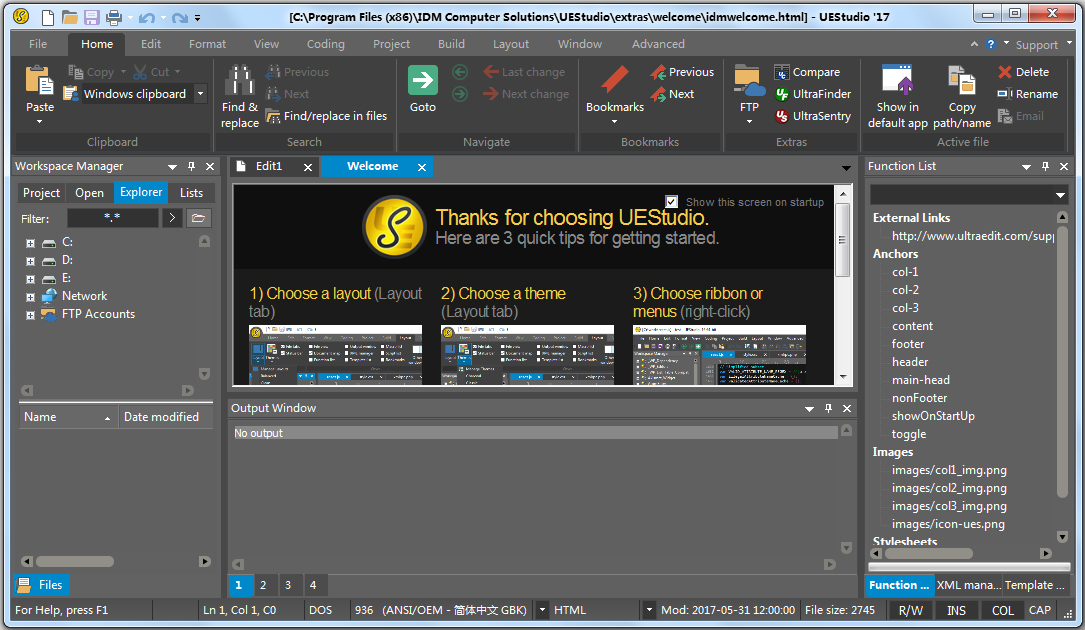Open the Coding ribbon tab

(x=325, y=44)
